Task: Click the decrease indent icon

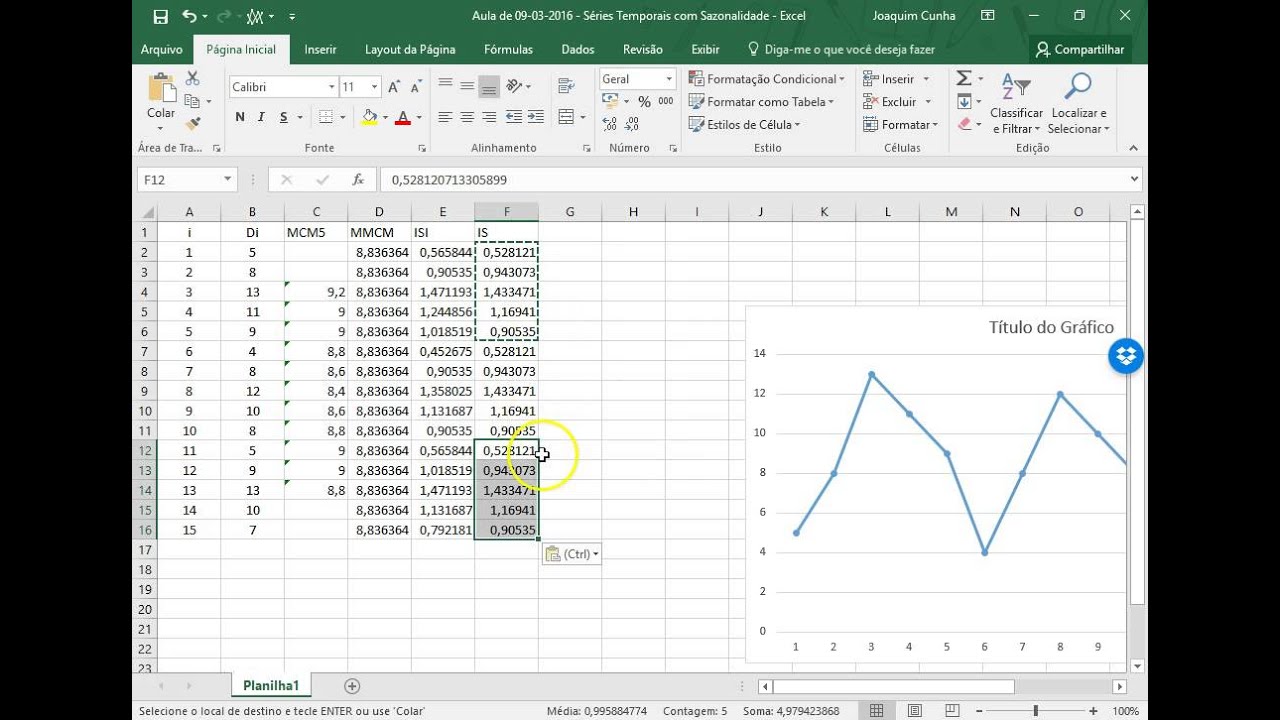Action: tap(513, 117)
